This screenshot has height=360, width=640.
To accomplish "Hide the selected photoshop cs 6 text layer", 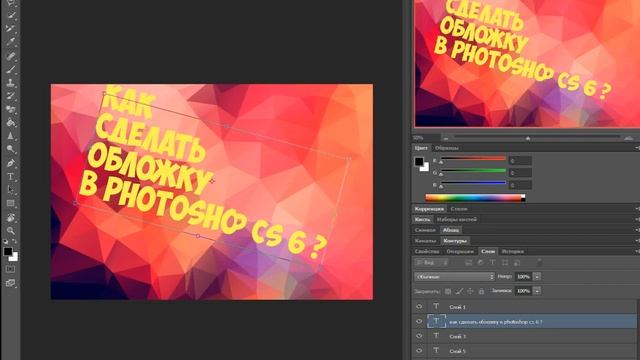I will click(x=419, y=322).
